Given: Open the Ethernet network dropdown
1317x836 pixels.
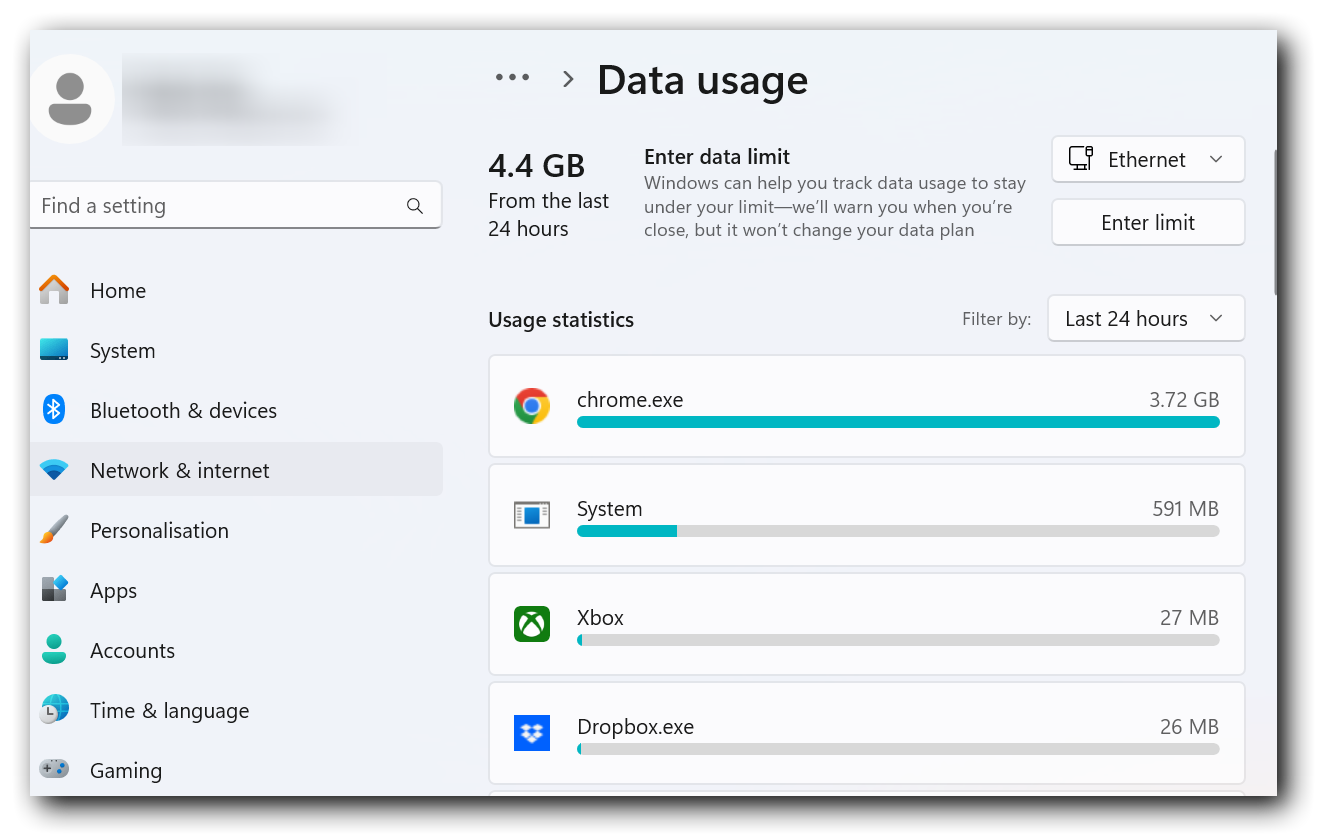Looking at the screenshot, I should click(1147, 160).
